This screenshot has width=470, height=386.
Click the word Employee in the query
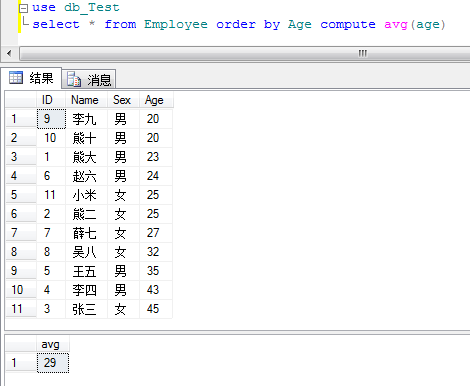(x=176, y=24)
